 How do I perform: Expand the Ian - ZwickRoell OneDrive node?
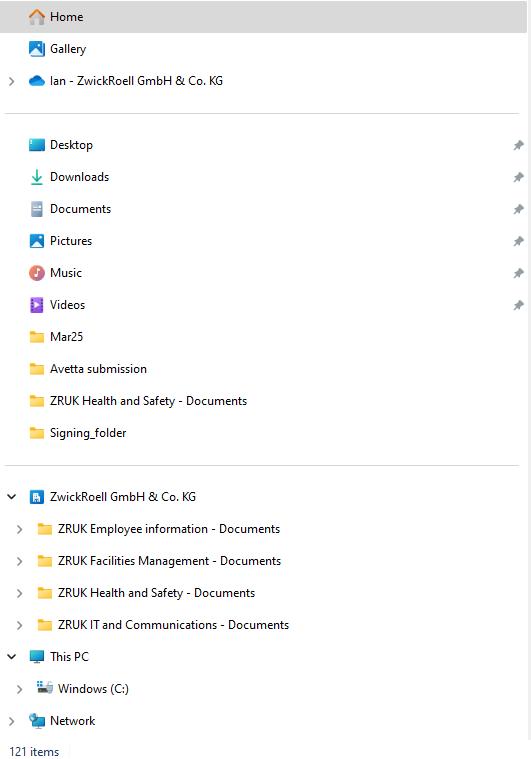click(12, 81)
